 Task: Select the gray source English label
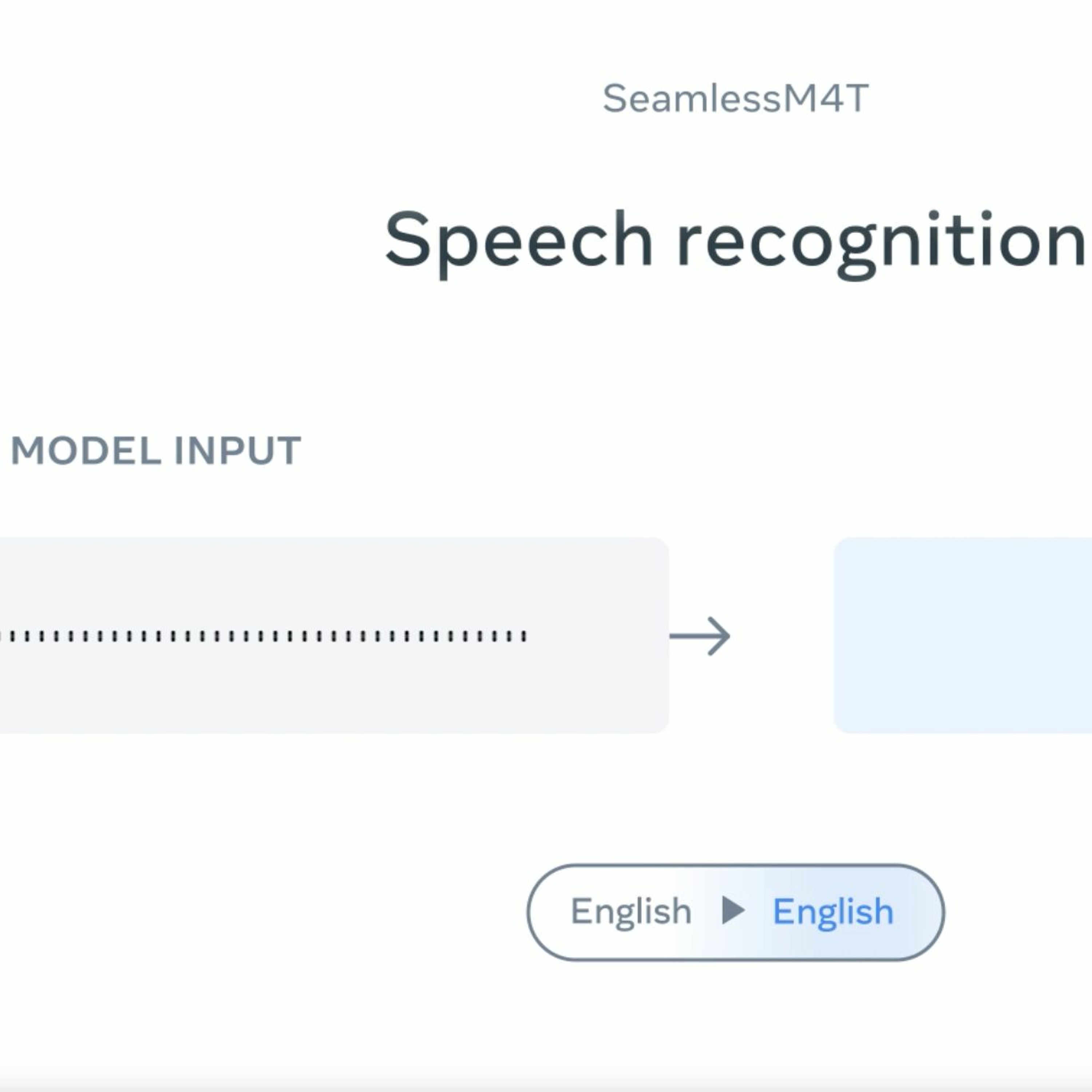(x=631, y=912)
